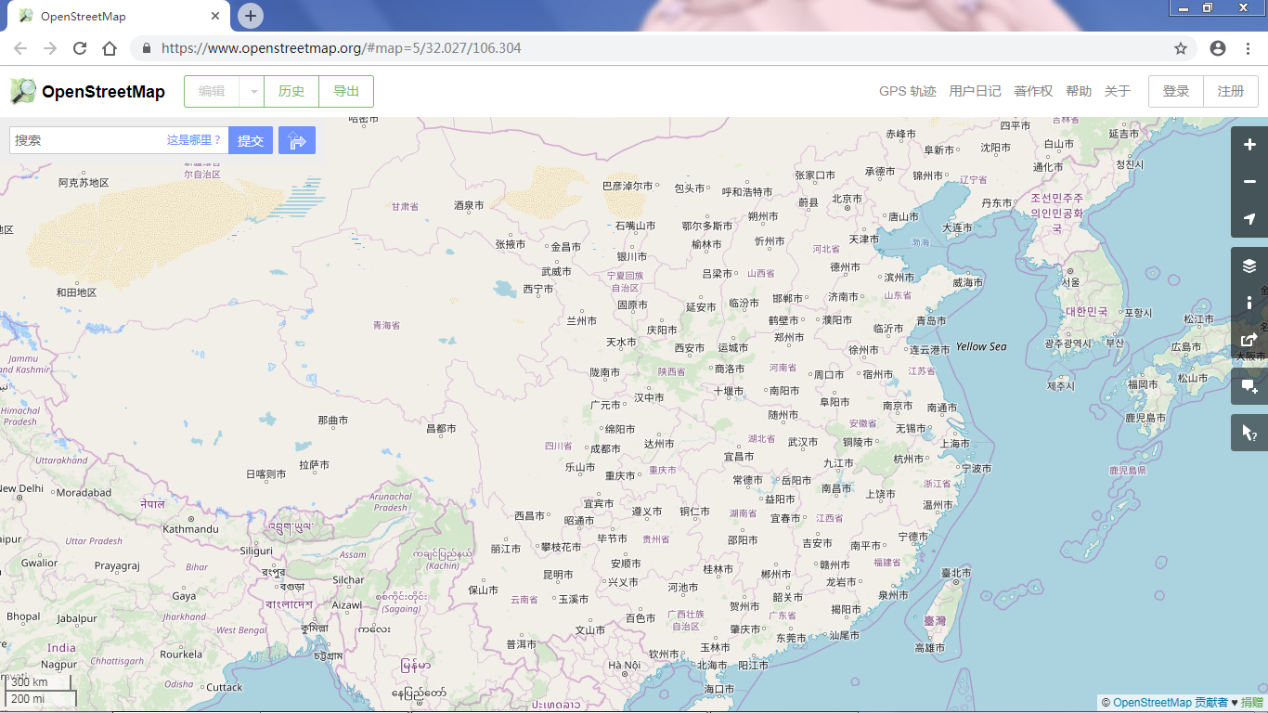
Task: Click the 台北市 label on the map
Action: [x=956, y=573]
